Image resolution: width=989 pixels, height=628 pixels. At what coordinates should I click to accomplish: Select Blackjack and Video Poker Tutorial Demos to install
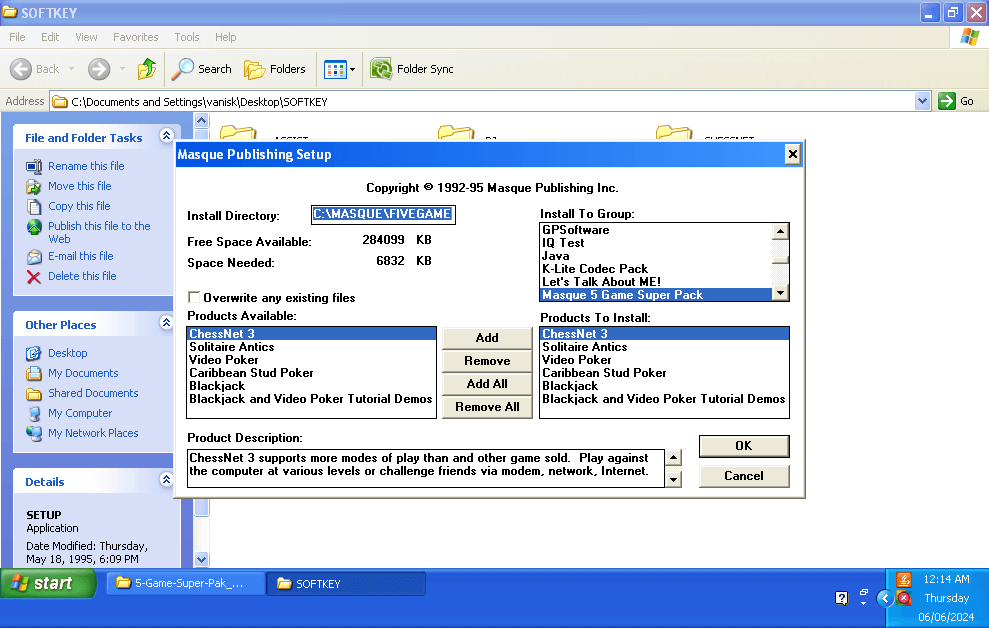click(x=664, y=399)
